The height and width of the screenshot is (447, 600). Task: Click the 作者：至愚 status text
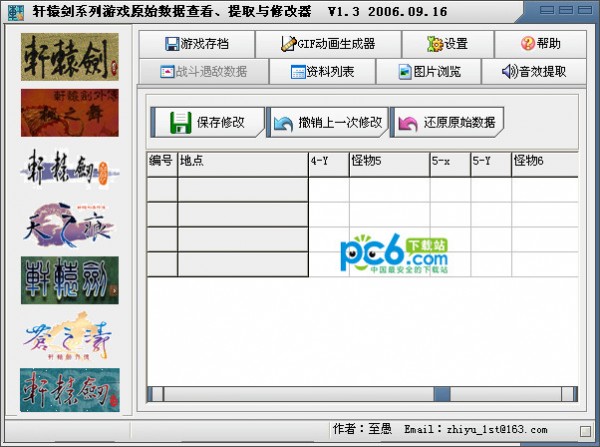(362, 429)
